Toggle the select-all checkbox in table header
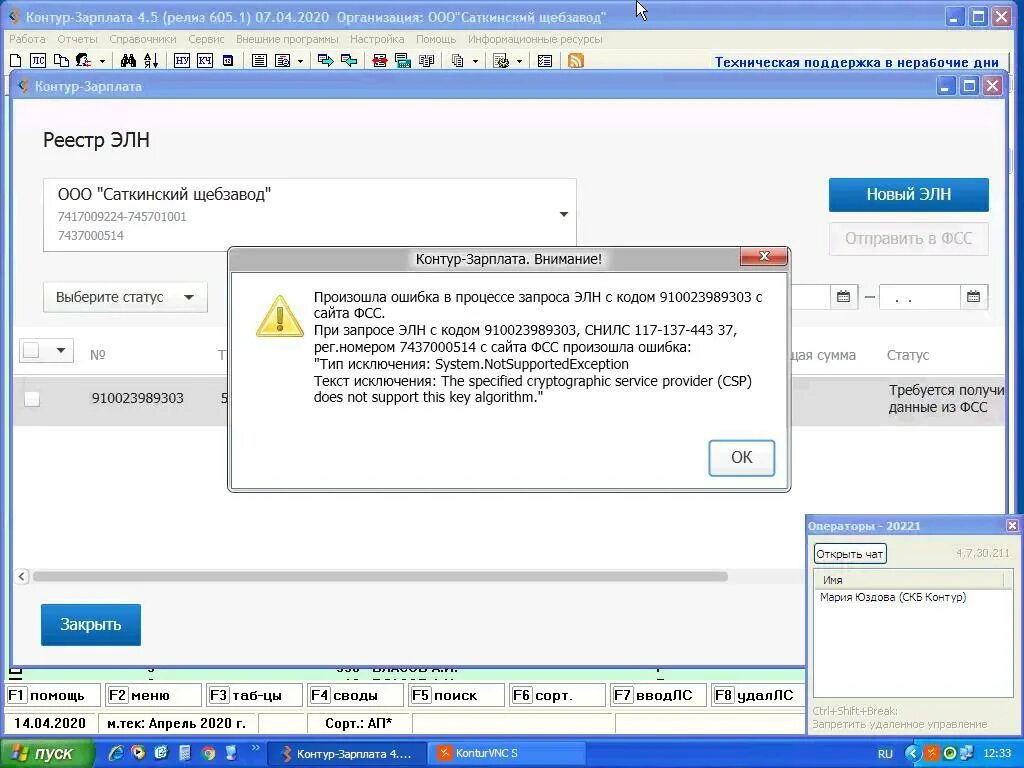The image size is (1024, 768). (x=31, y=351)
